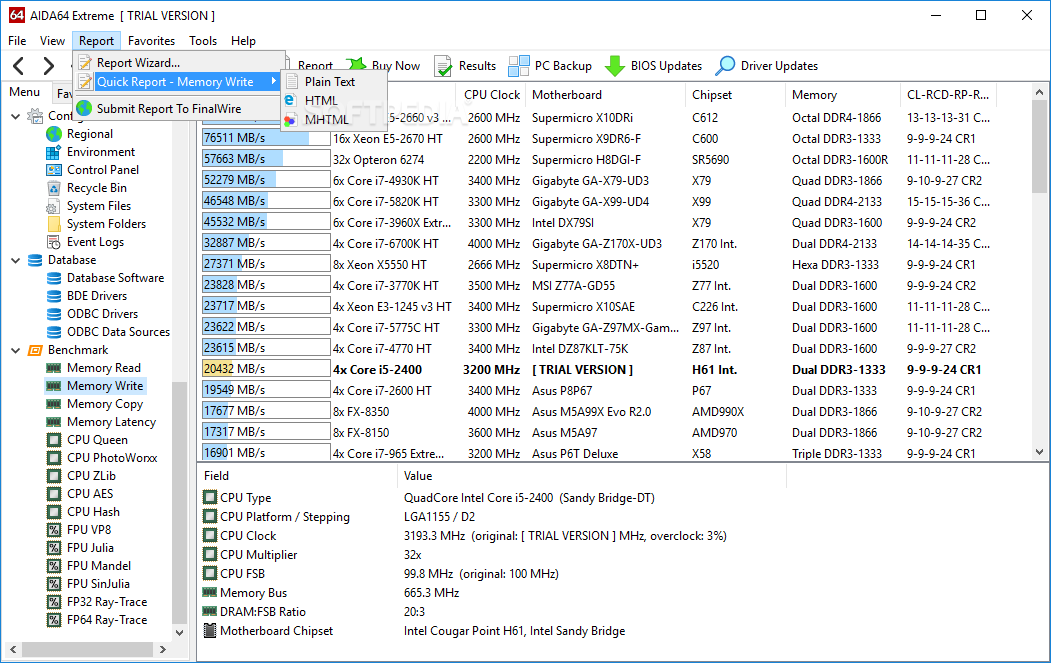Screen dimensions: 1051x663
Task: Click the Plain Text document icon
Action: point(292,81)
